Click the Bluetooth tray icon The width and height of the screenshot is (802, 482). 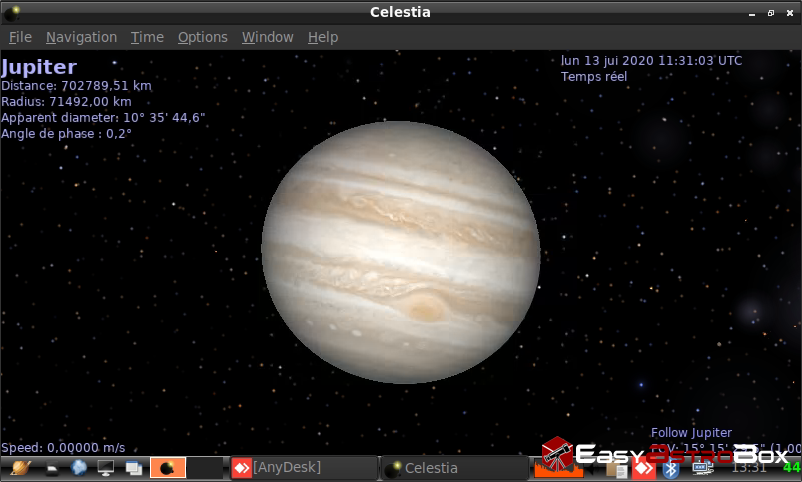click(672, 468)
